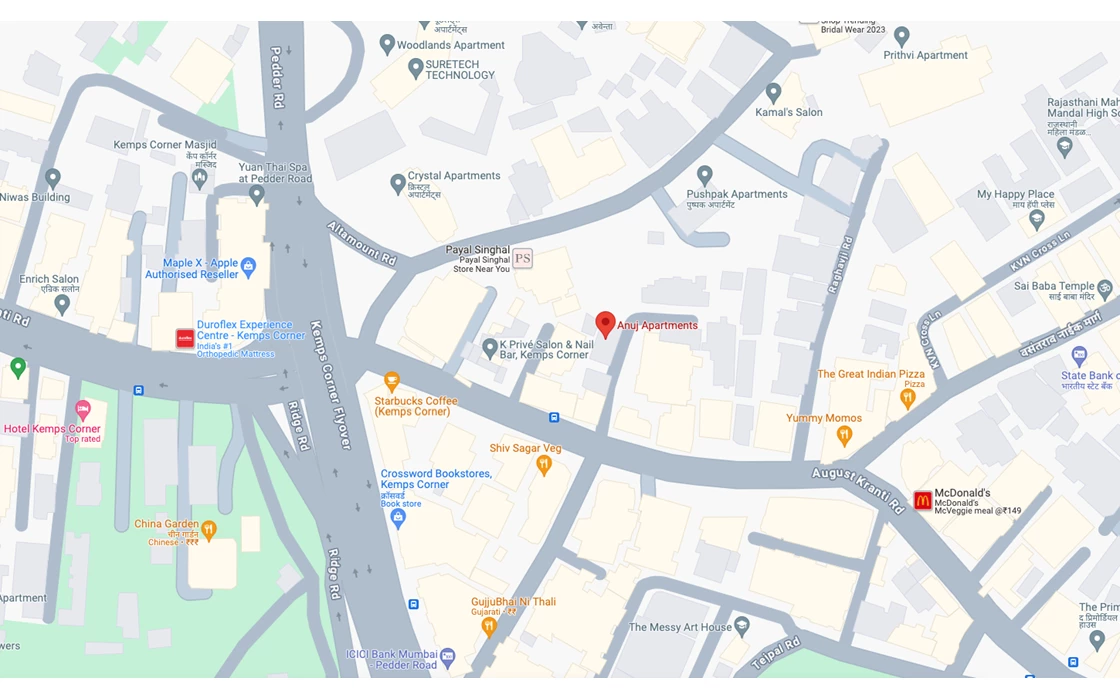Click the red Anuj Apartments location pin

[605, 325]
